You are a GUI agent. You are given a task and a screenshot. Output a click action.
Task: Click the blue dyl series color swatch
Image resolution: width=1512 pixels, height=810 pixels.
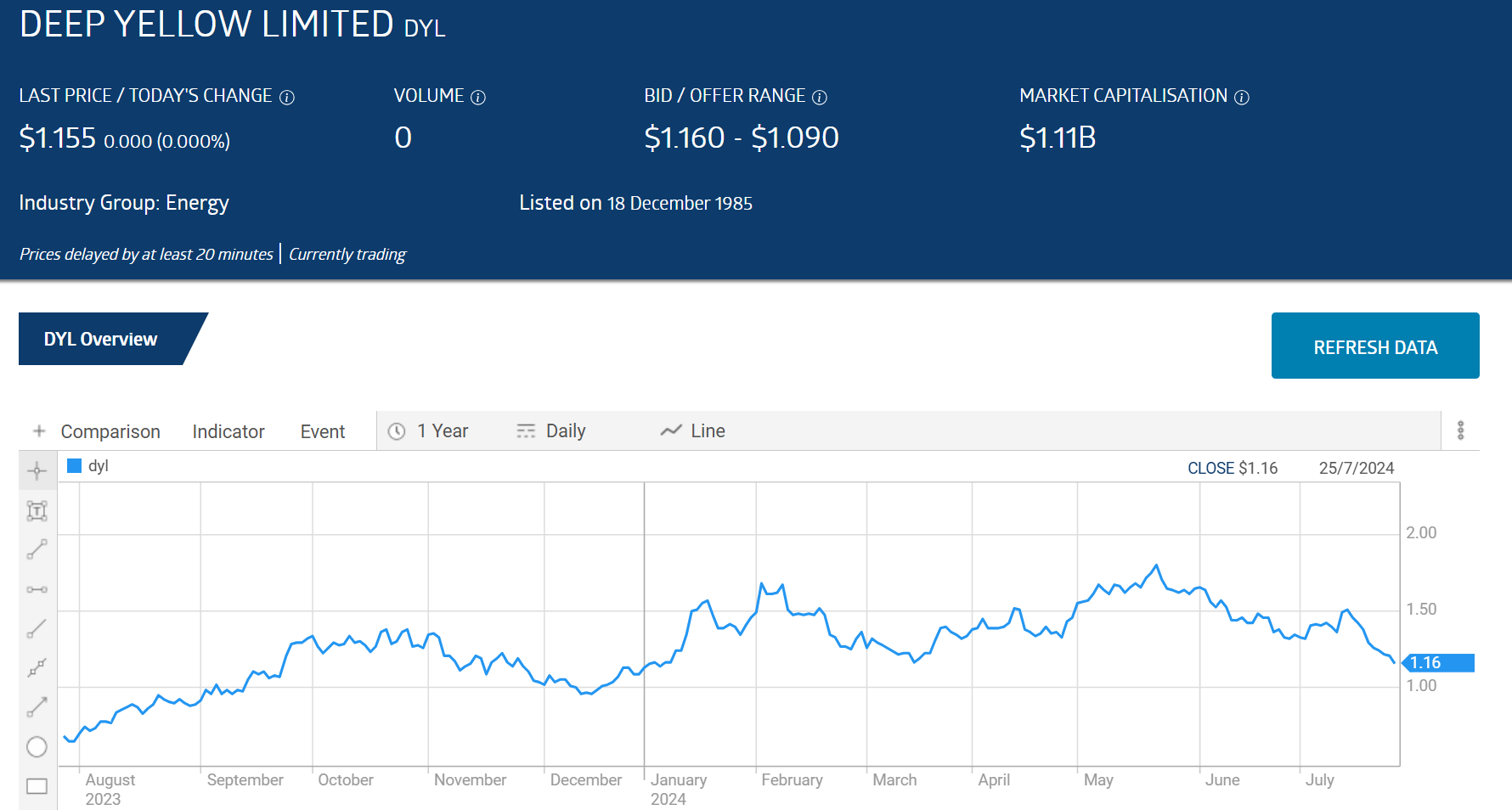coord(74,465)
